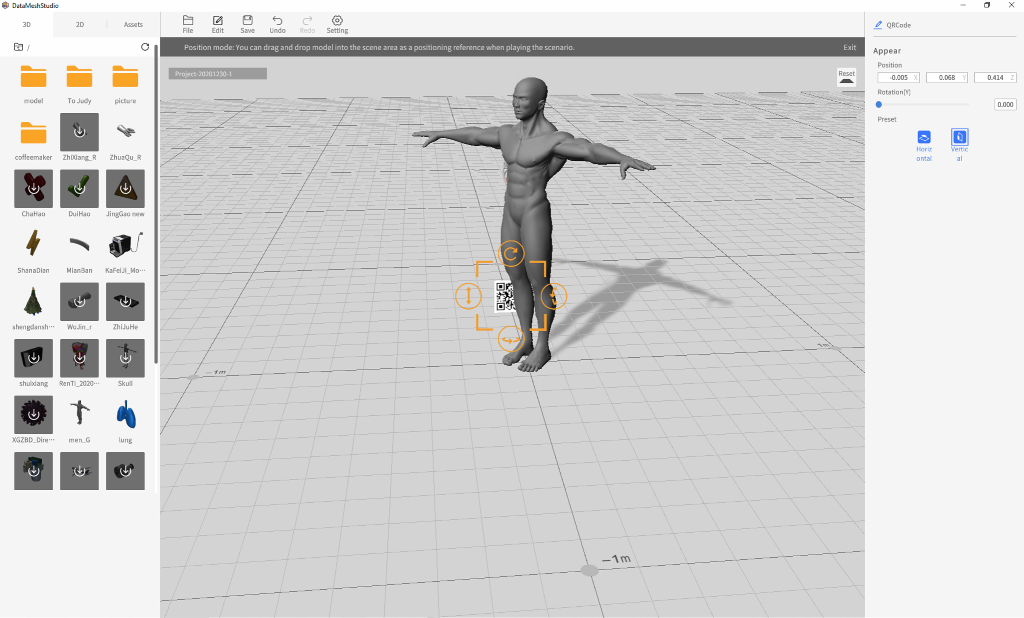Viewport: 1024px width, 618px height.
Task: Select the Project-20201230-1 tab
Action: 217,74
